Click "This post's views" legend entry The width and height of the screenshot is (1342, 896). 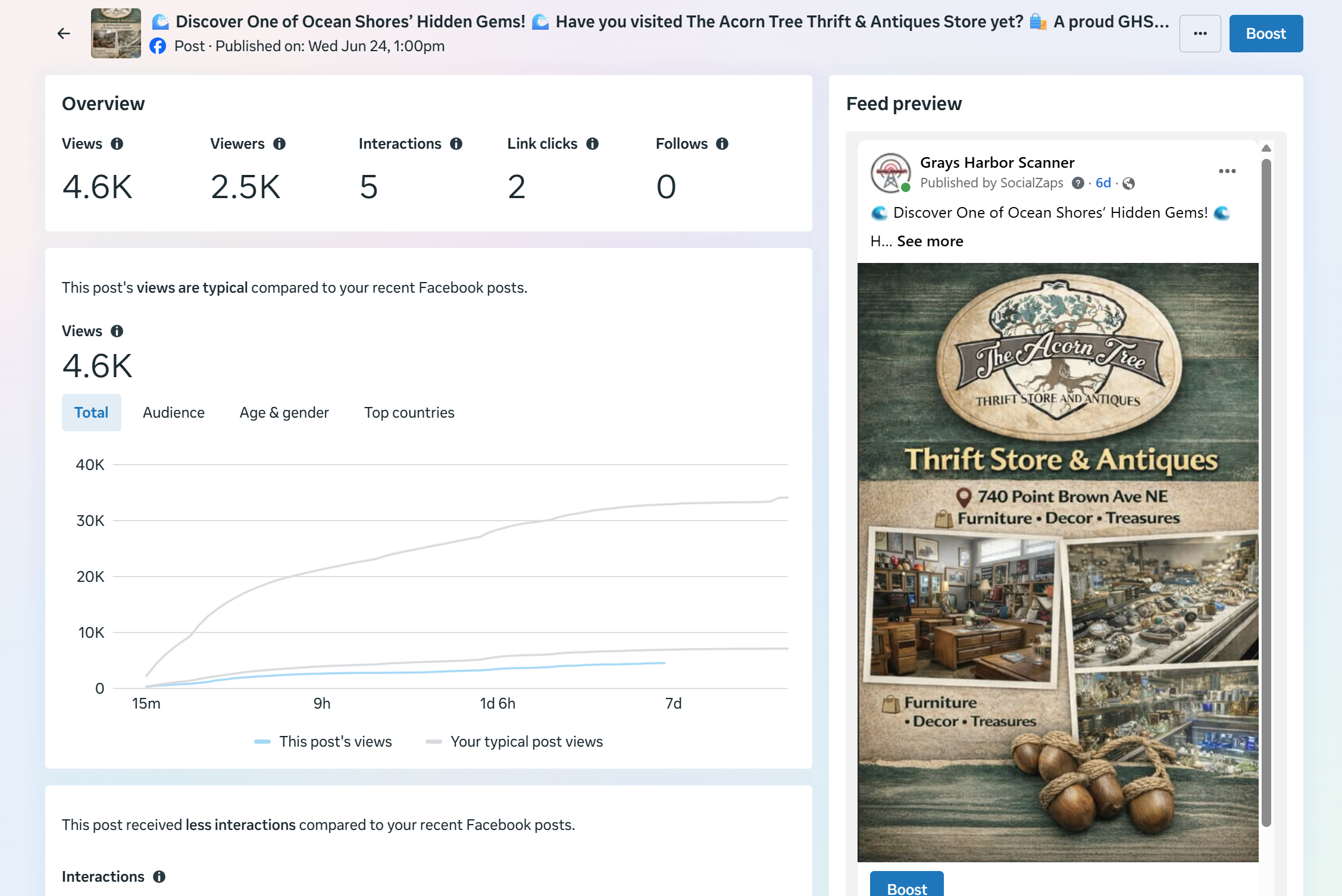pos(323,742)
